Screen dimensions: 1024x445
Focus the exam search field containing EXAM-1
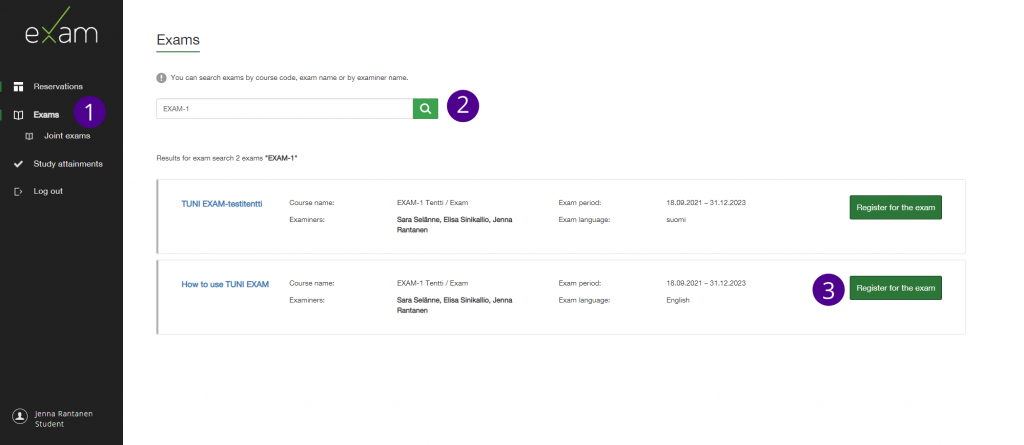pyautogui.click(x=284, y=109)
